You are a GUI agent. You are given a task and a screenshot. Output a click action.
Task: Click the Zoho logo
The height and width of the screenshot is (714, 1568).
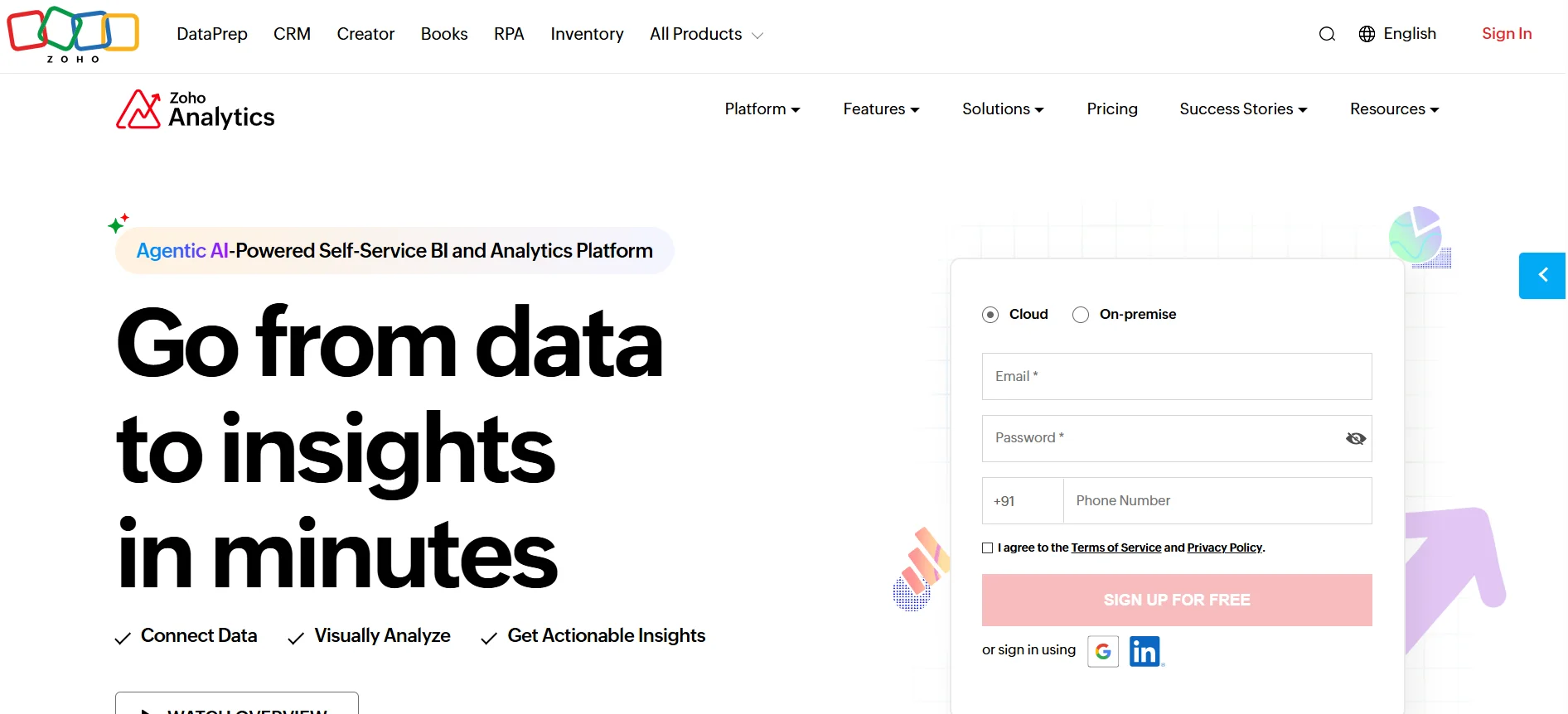click(x=73, y=34)
